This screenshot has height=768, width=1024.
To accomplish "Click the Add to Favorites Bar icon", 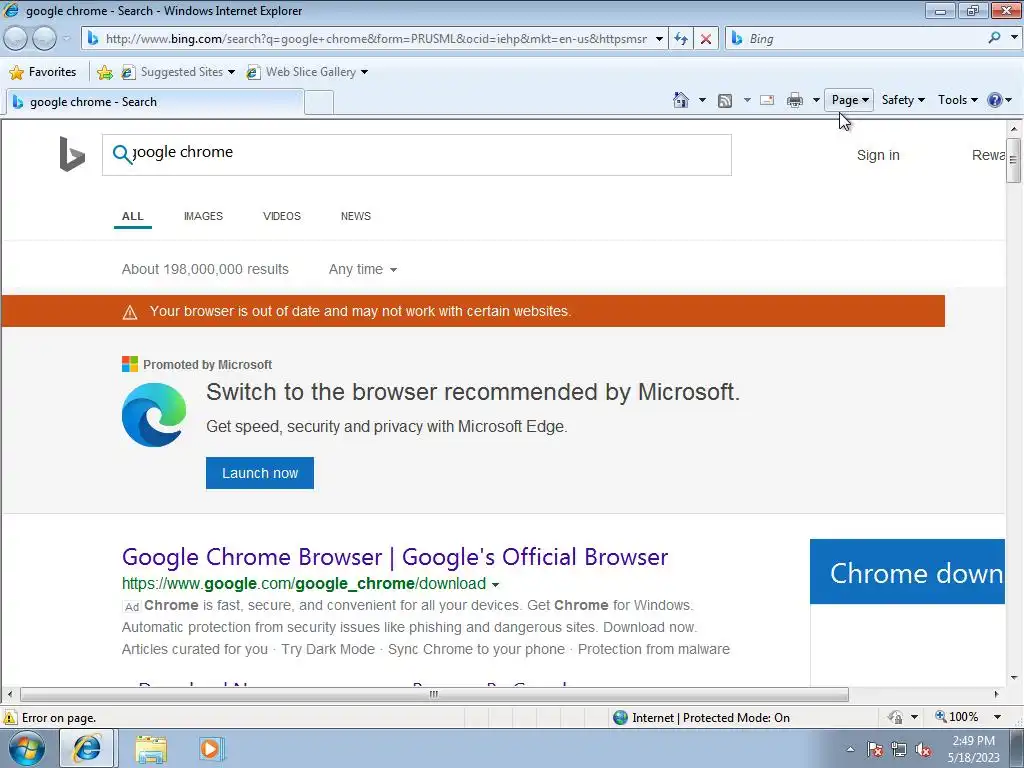I will click(x=104, y=72).
